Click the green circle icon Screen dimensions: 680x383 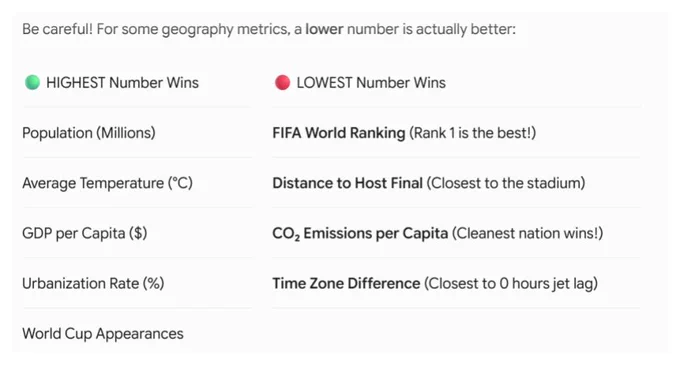pyautogui.click(x=33, y=82)
